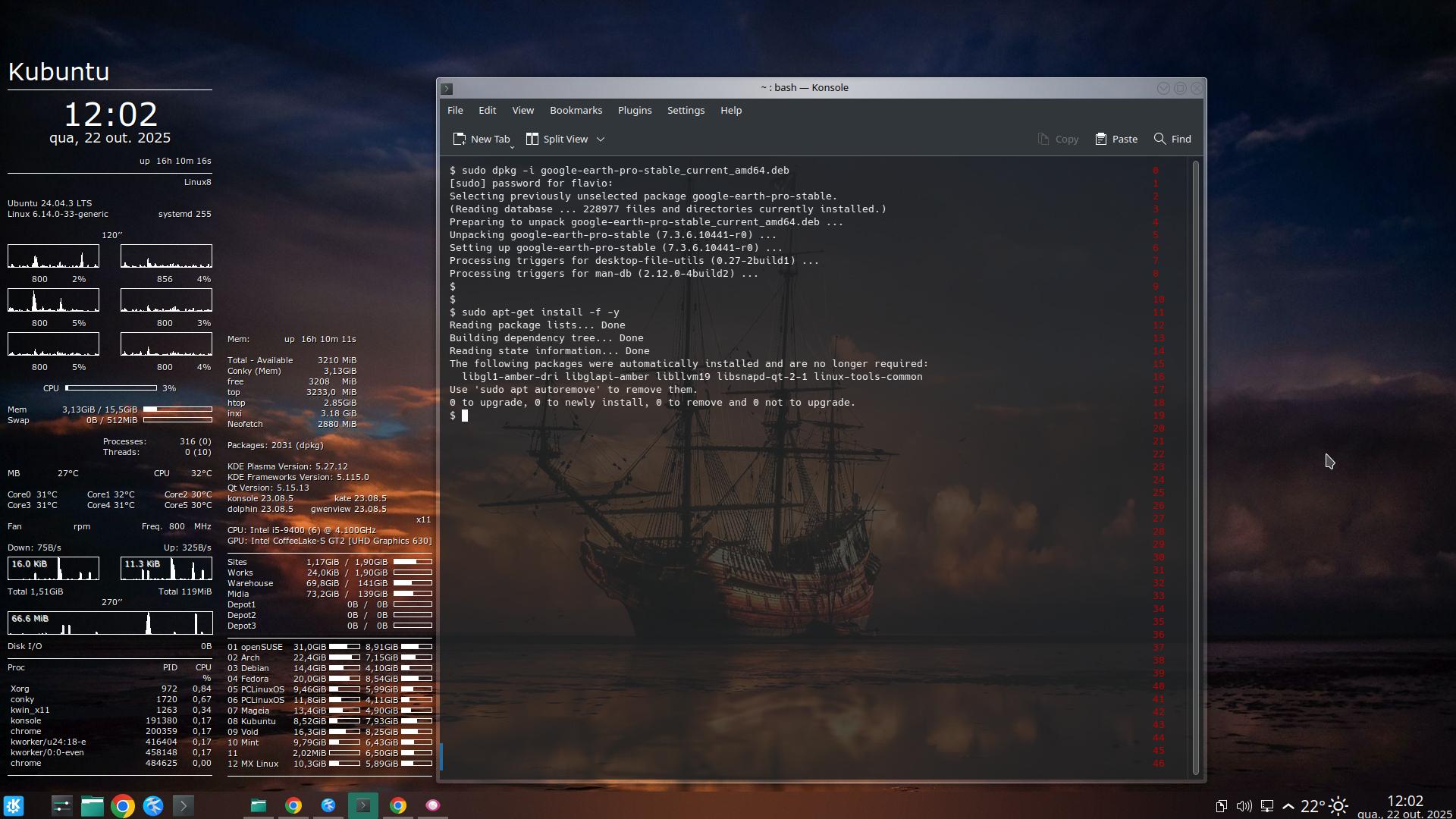Open the Bookmarks menu
1456x819 pixels.
coord(576,110)
